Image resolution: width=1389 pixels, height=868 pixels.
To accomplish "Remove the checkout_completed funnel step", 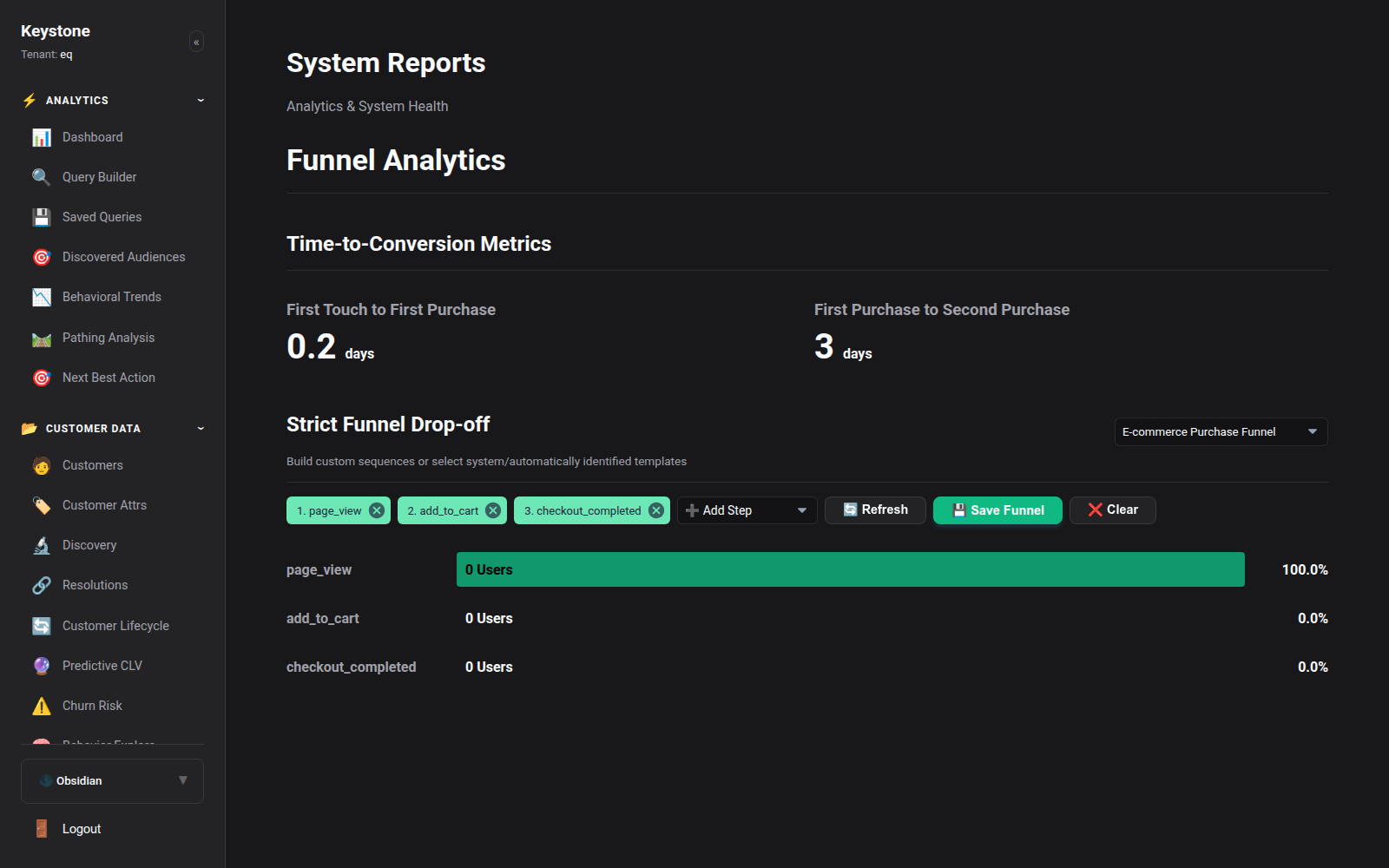I will coord(656,510).
